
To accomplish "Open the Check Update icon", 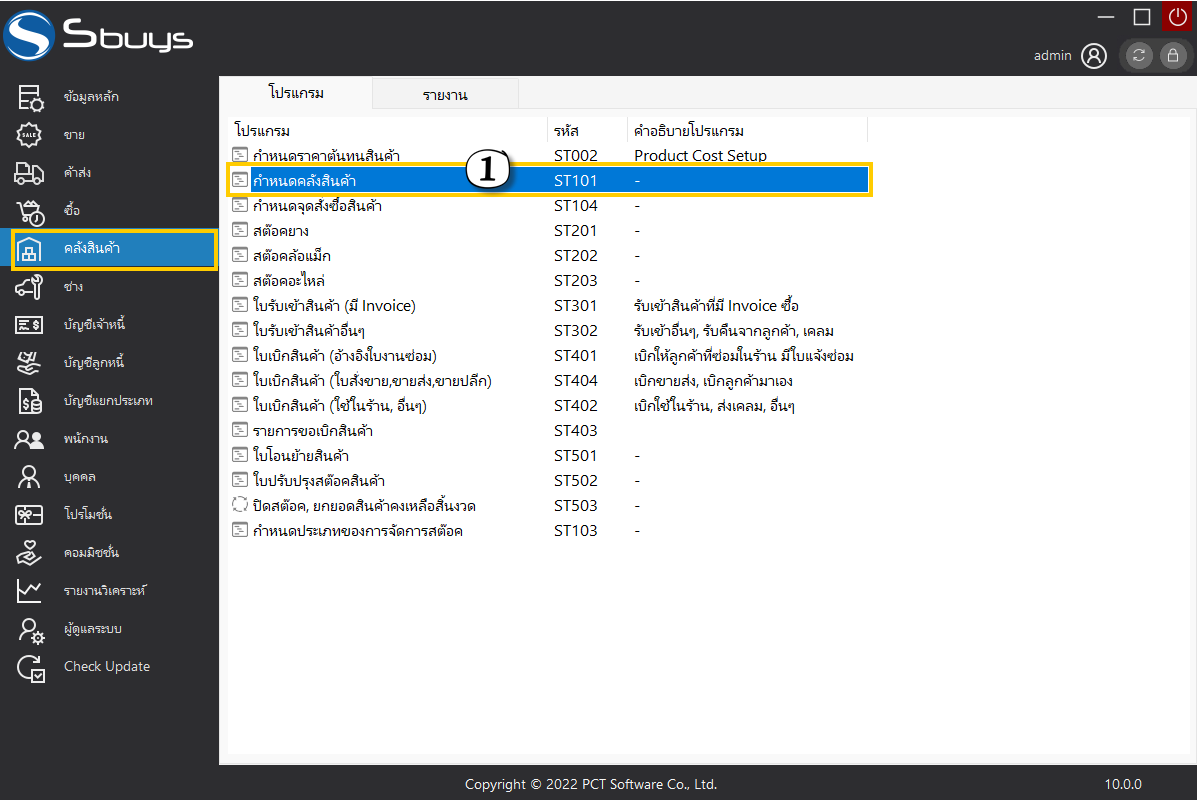I will pos(30,667).
